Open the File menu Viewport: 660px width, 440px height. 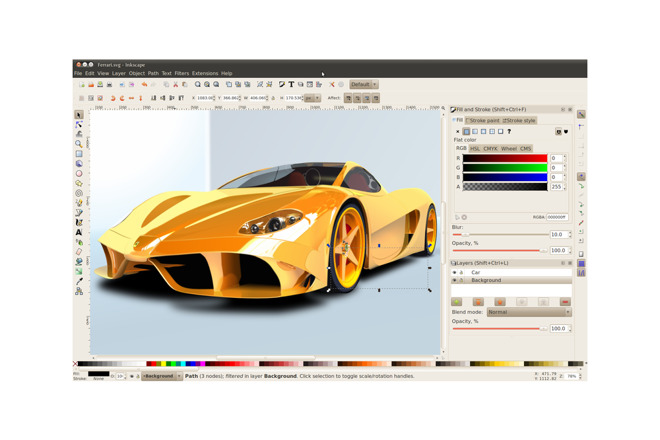[78, 73]
